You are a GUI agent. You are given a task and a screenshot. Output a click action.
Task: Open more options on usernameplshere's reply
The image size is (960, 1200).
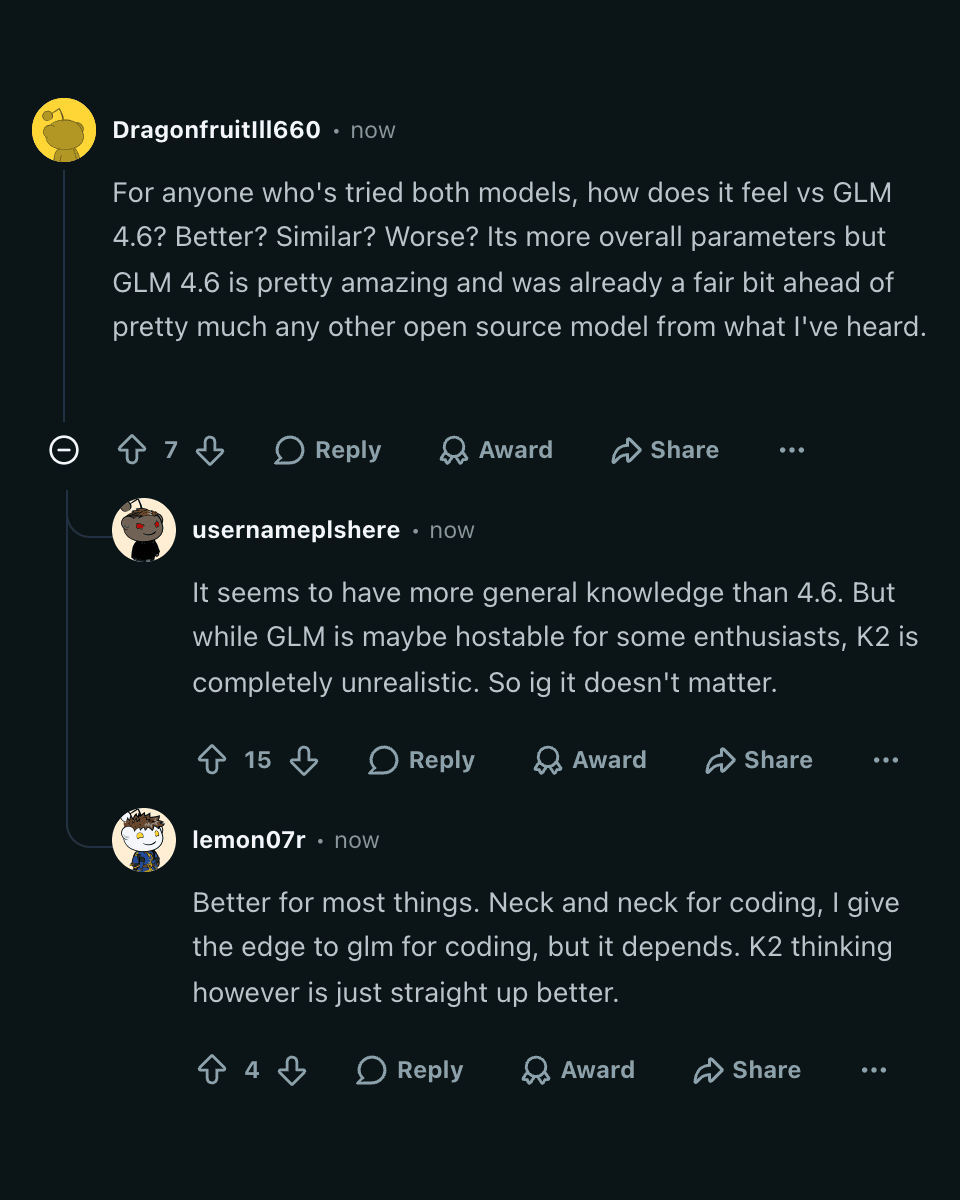point(886,760)
